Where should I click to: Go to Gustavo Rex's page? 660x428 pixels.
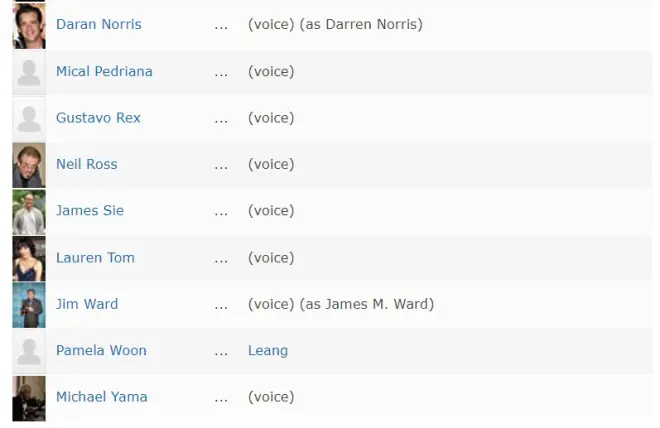tap(98, 118)
